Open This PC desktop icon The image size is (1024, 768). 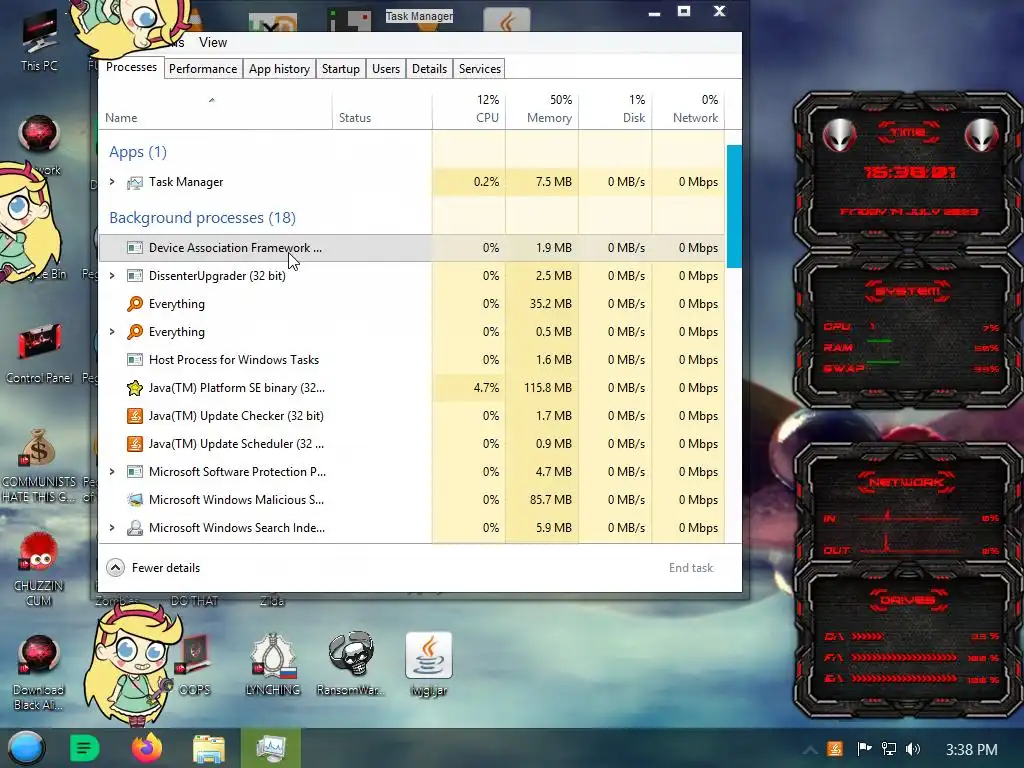point(39,42)
